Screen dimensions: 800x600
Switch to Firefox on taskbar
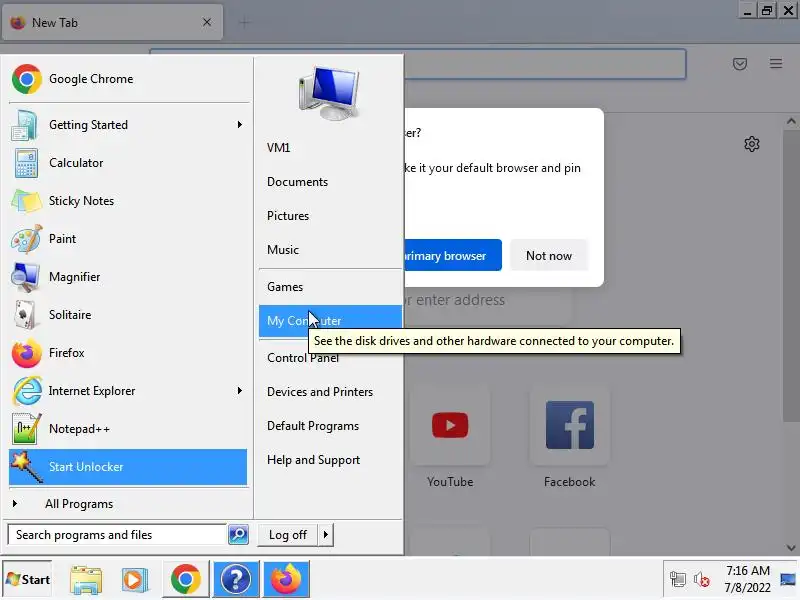click(x=286, y=580)
